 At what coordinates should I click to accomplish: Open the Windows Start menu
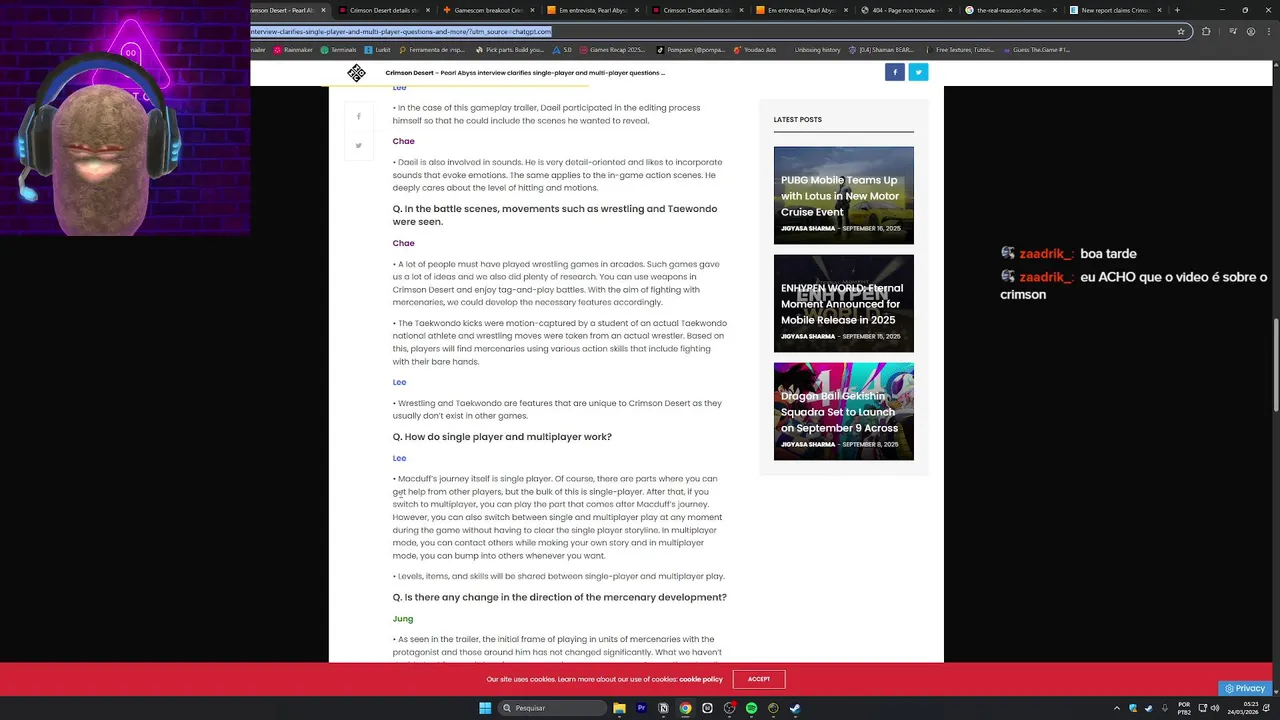[x=485, y=708]
